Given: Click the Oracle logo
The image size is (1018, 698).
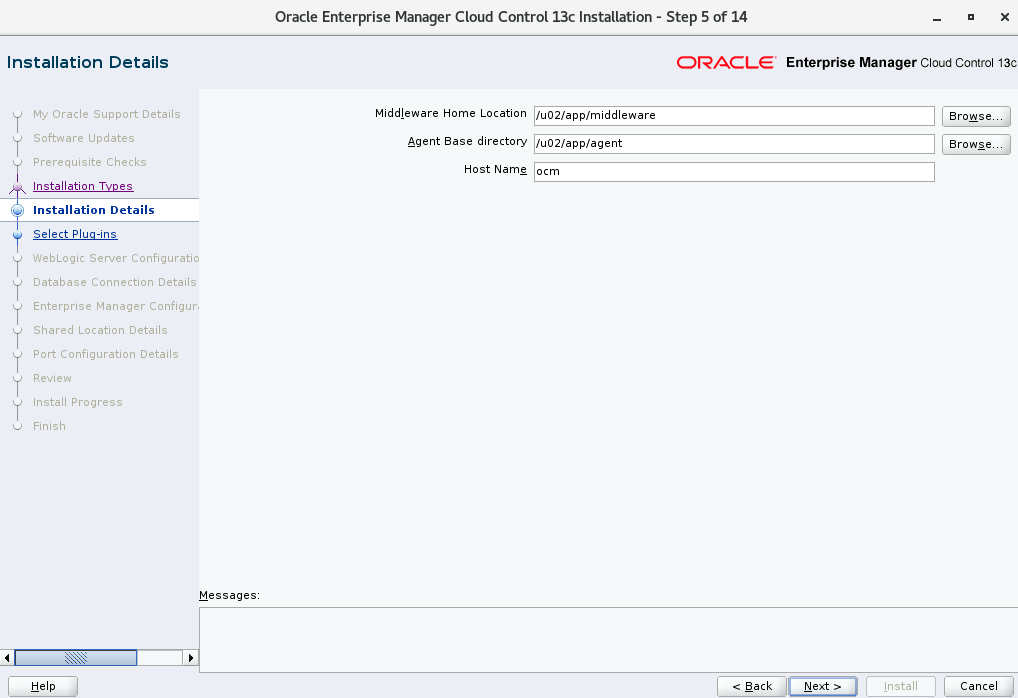Looking at the screenshot, I should coord(726,62).
